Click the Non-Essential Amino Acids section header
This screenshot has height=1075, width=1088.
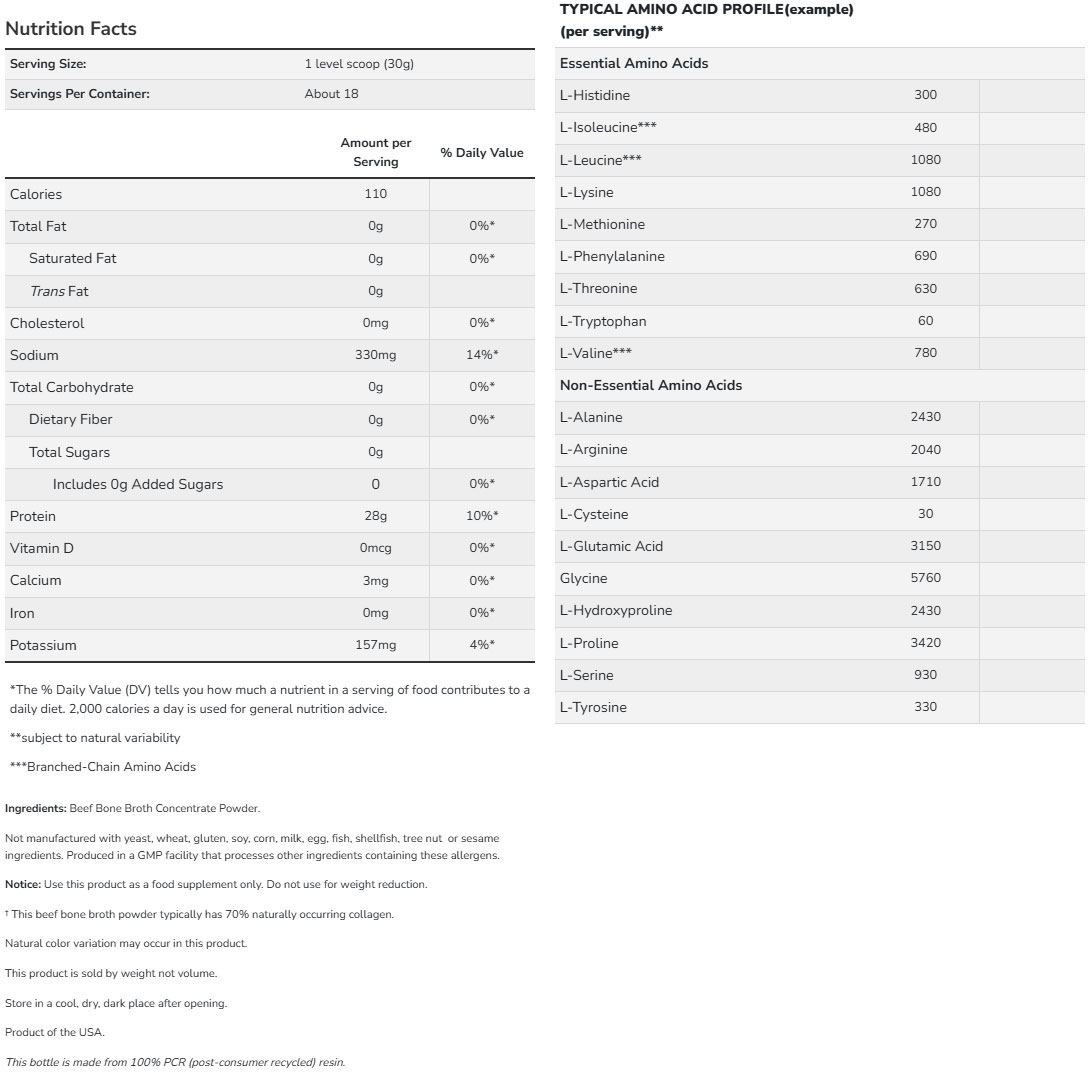651,385
